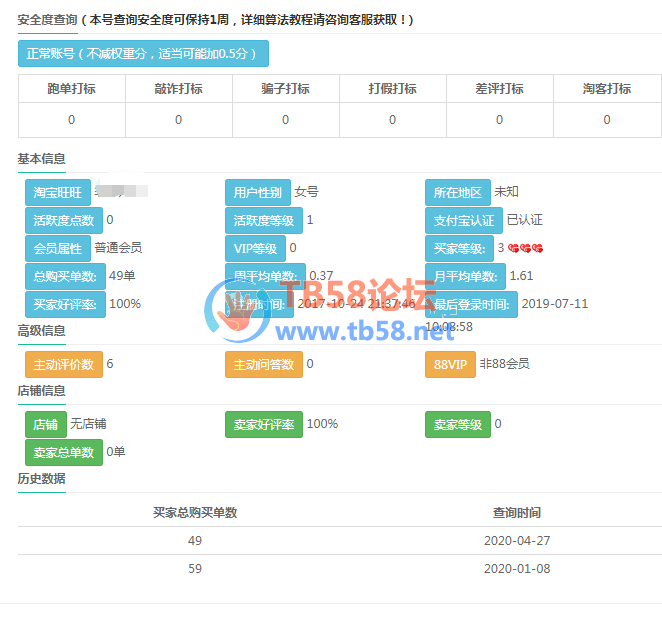This screenshot has height=622, width=662.
Task: Click the 2020-04-27 history row date
Action: pyautogui.click(x=516, y=541)
